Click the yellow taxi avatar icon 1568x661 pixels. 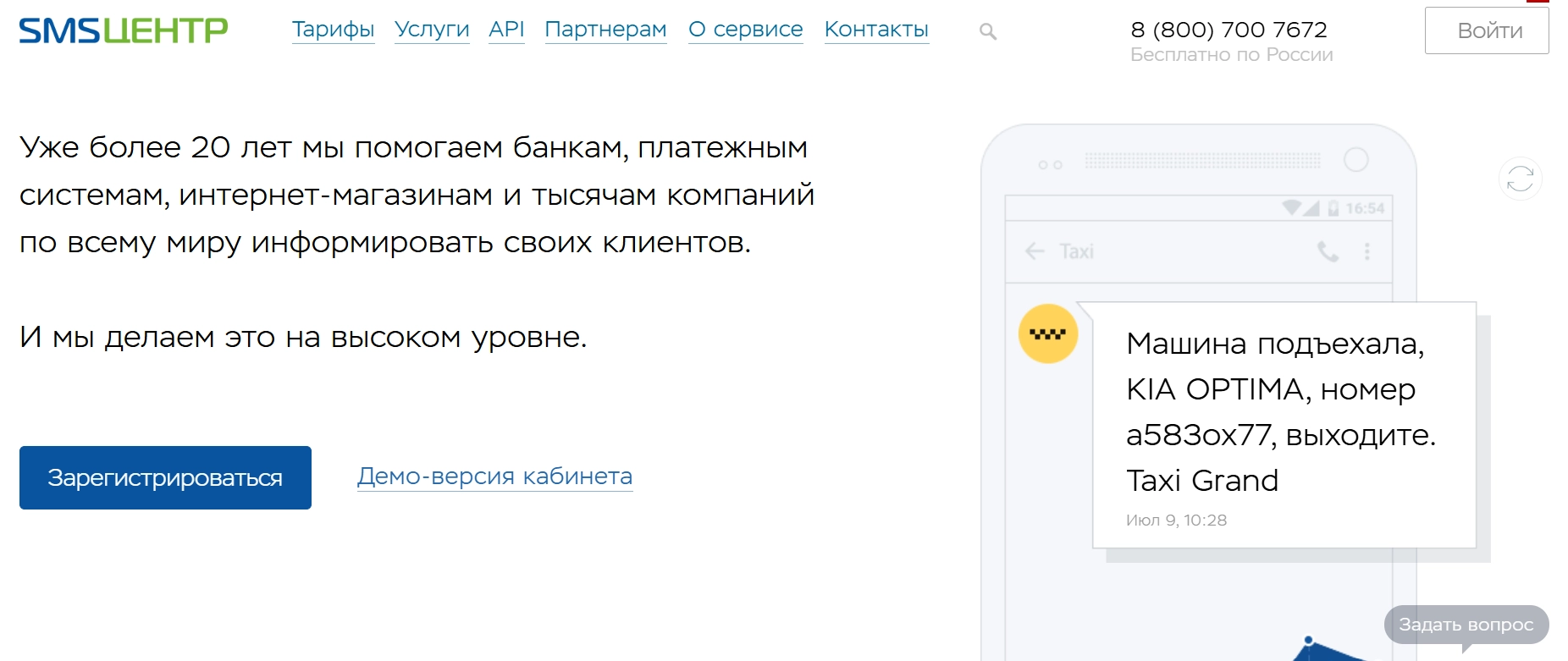click(x=1047, y=333)
